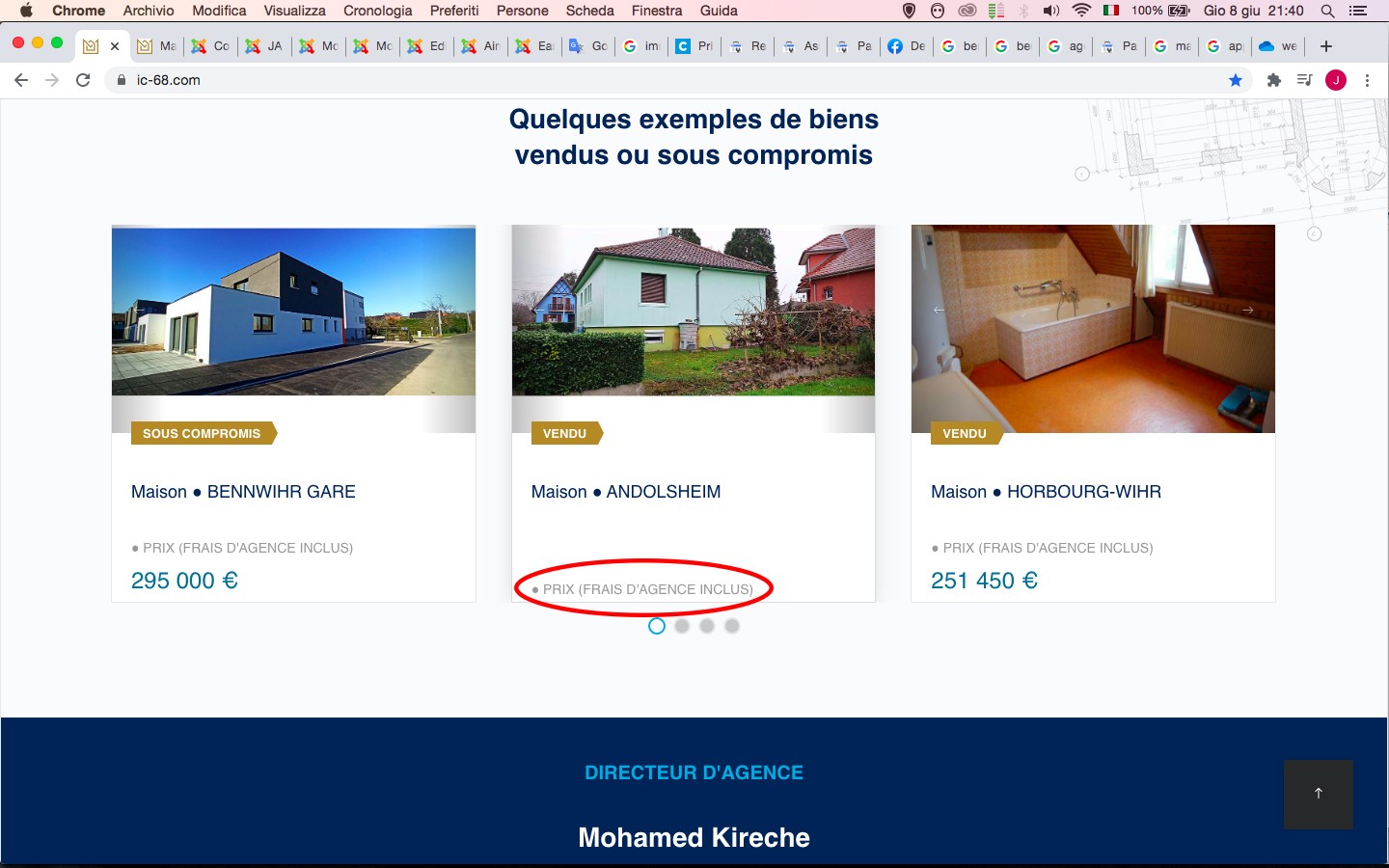This screenshot has width=1389, height=868.
Task: Open Spotlight search magnifier in menu bar
Action: point(1327,11)
